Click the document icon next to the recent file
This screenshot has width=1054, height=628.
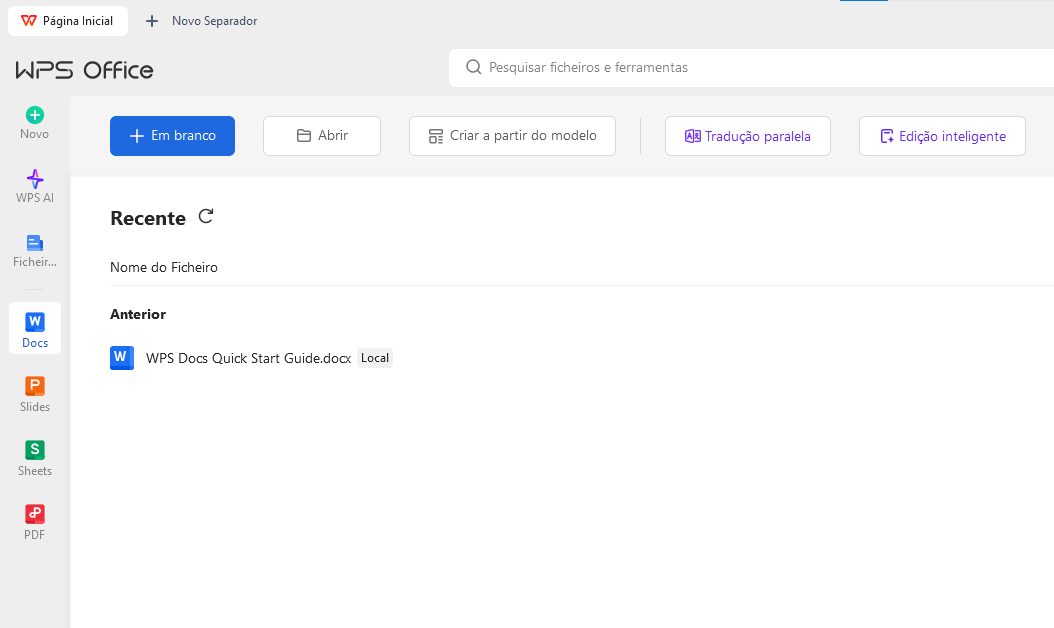pos(121,357)
